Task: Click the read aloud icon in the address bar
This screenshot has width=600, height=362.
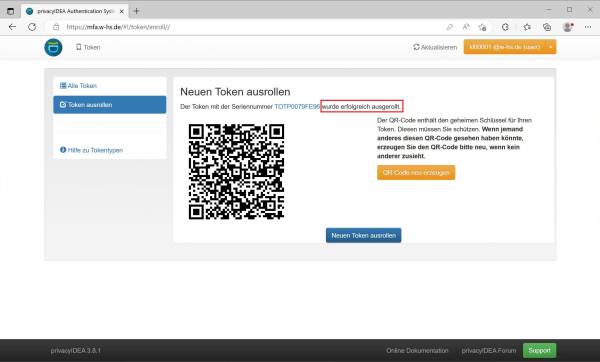Action: click(x=466, y=27)
